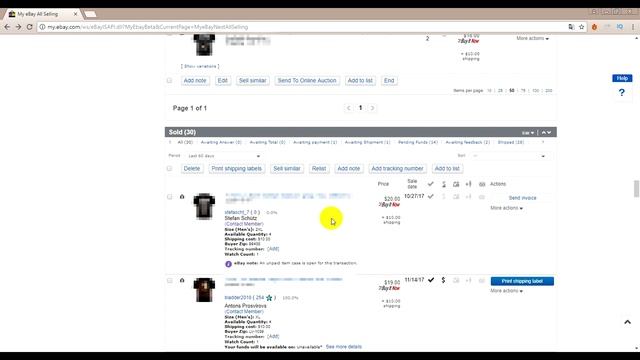
Task: Click Send To Online Auction button
Action: point(307,80)
